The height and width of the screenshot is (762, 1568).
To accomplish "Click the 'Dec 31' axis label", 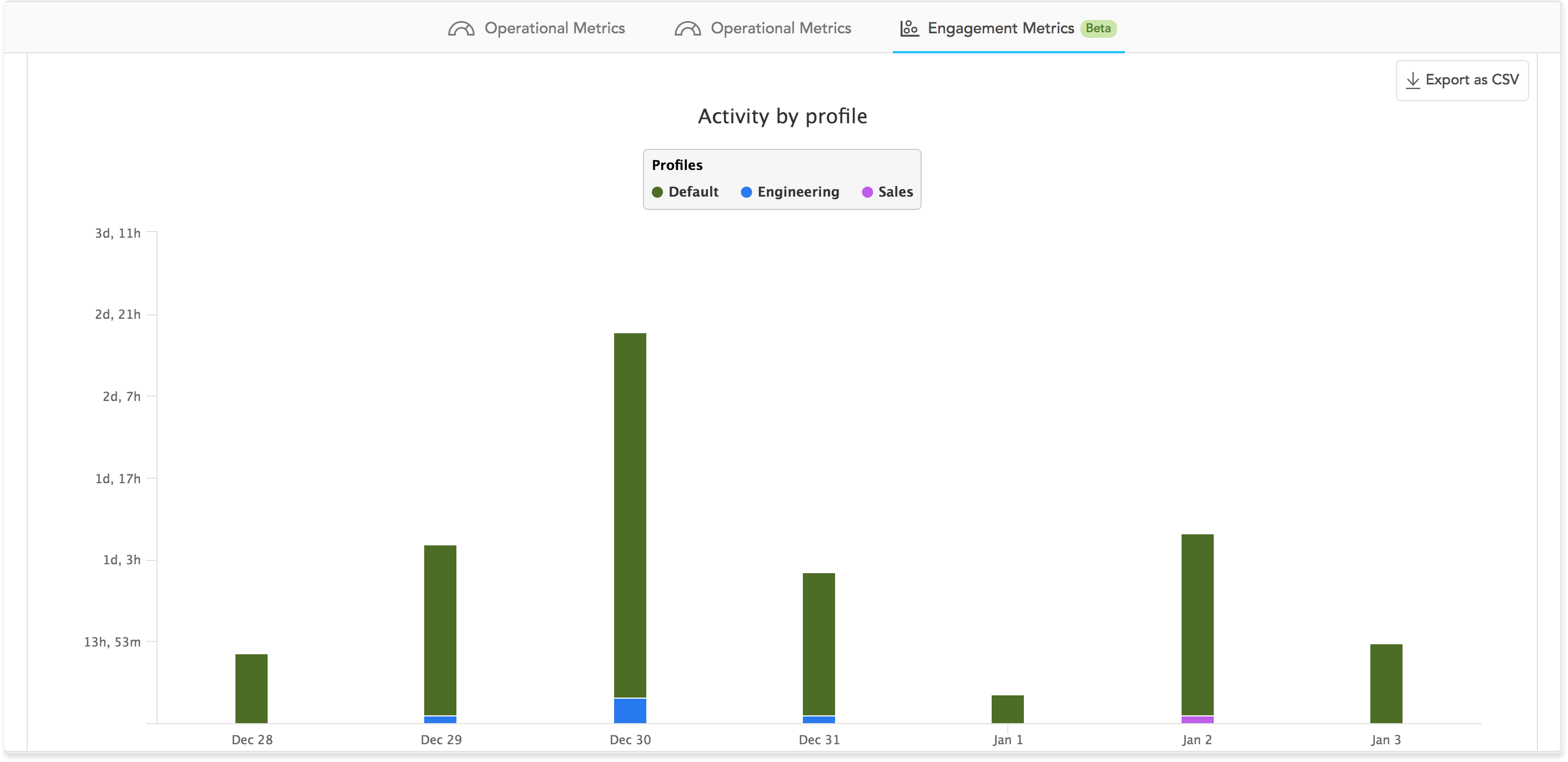I will [820, 739].
